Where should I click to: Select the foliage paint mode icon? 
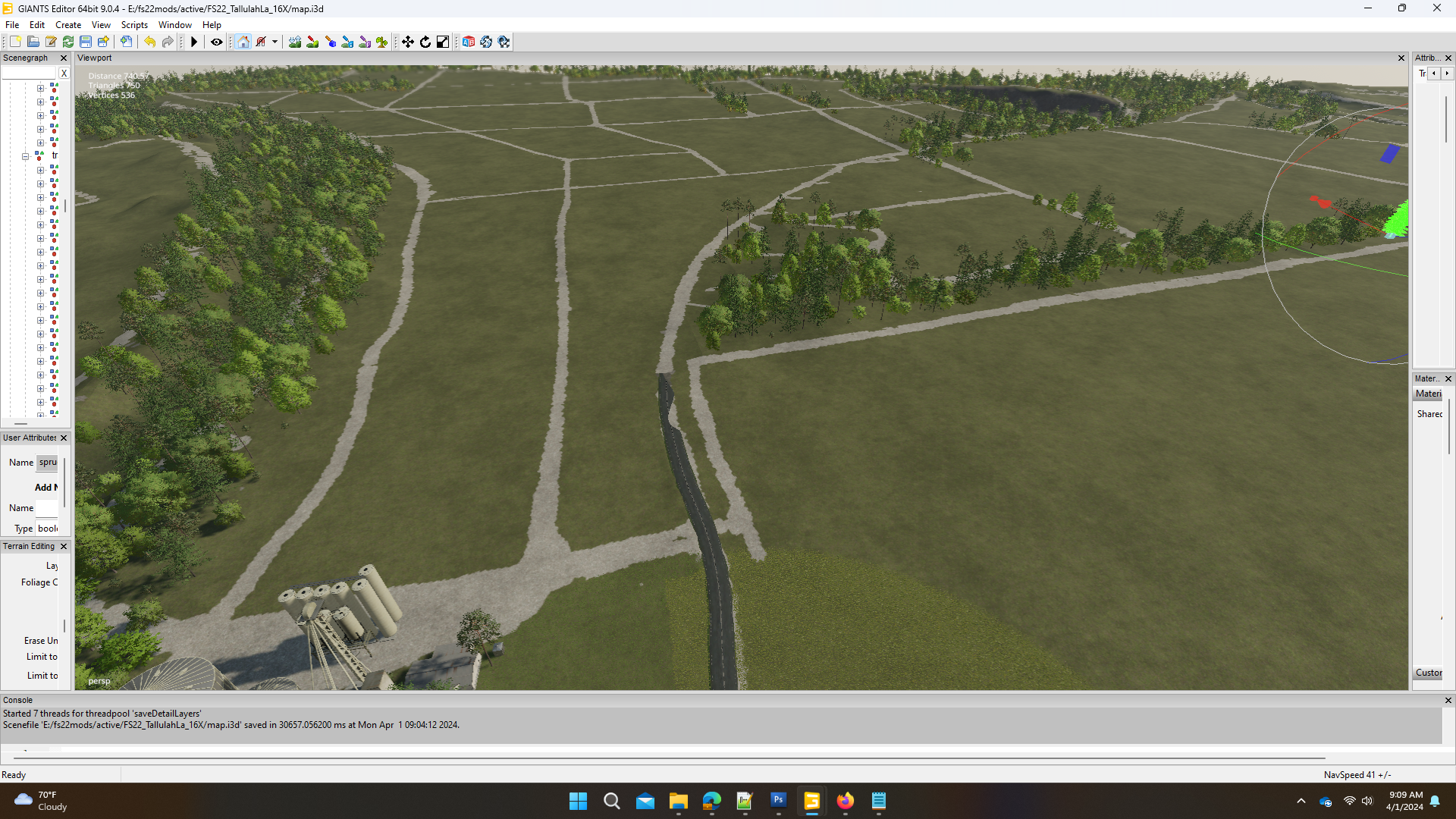point(381,42)
